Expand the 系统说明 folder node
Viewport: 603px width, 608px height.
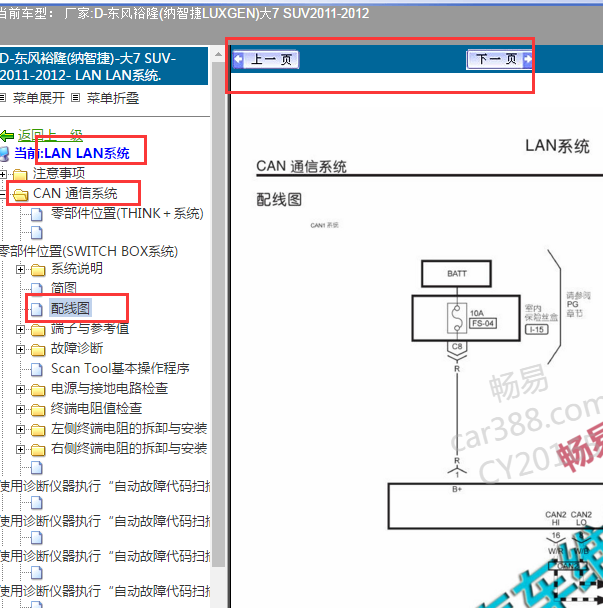20,269
